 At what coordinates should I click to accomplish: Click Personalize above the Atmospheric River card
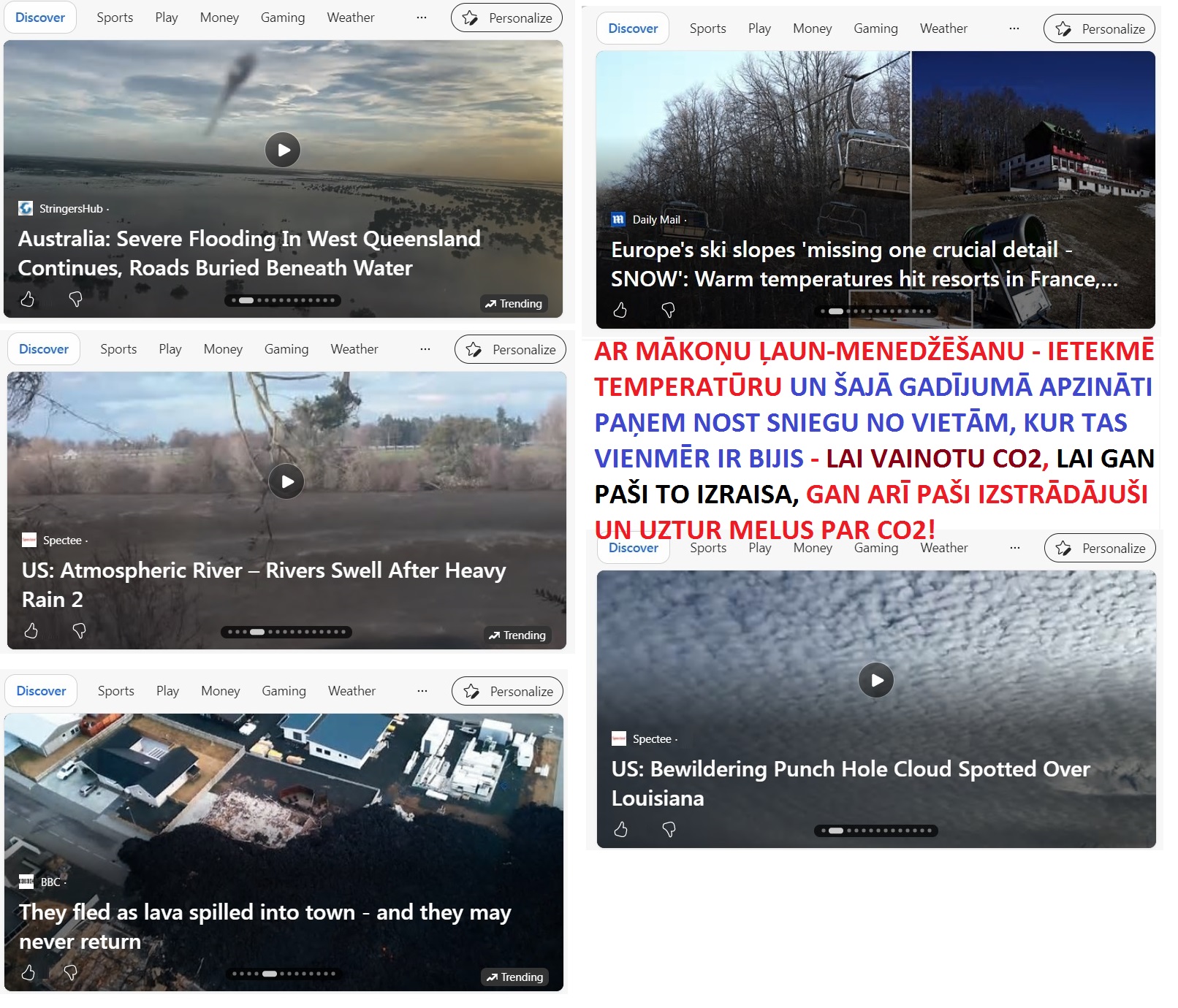click(x=510, y=349)
